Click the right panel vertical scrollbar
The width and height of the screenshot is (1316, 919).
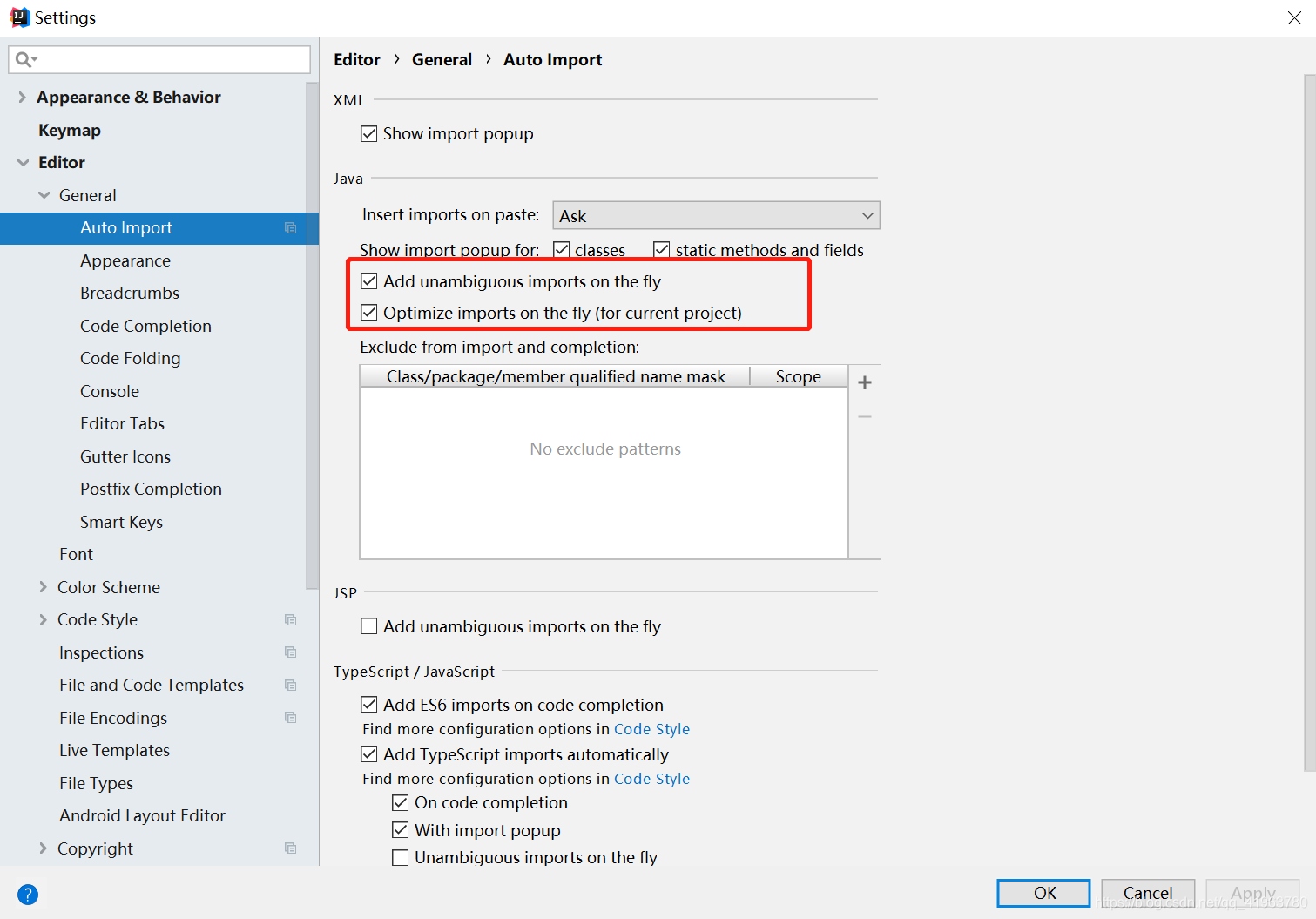[1309, 423]
